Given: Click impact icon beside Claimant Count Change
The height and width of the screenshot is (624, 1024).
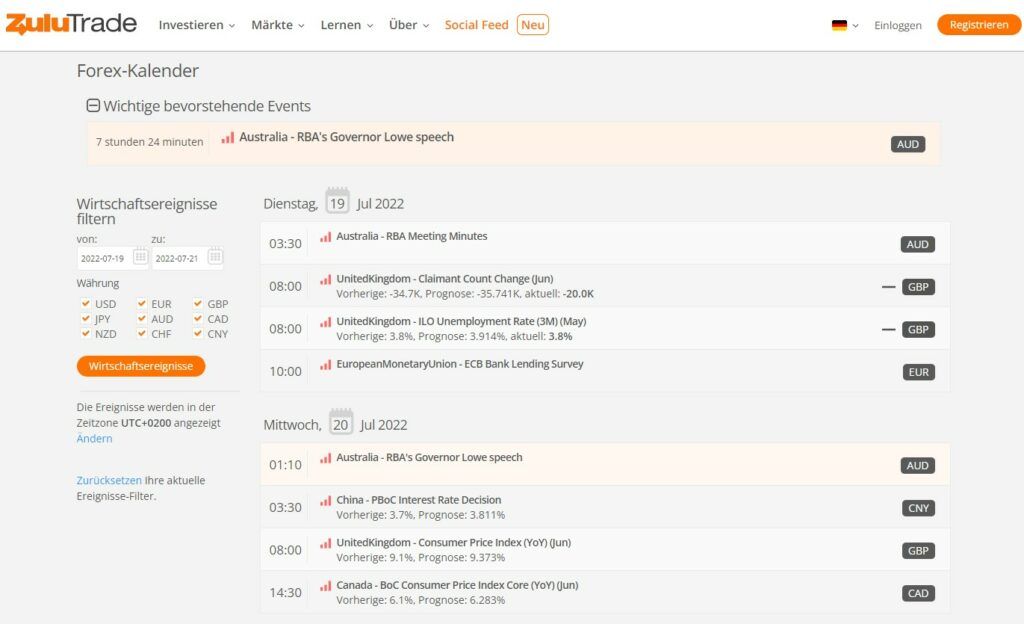Looking at the screenshot, I should (325, 279).
